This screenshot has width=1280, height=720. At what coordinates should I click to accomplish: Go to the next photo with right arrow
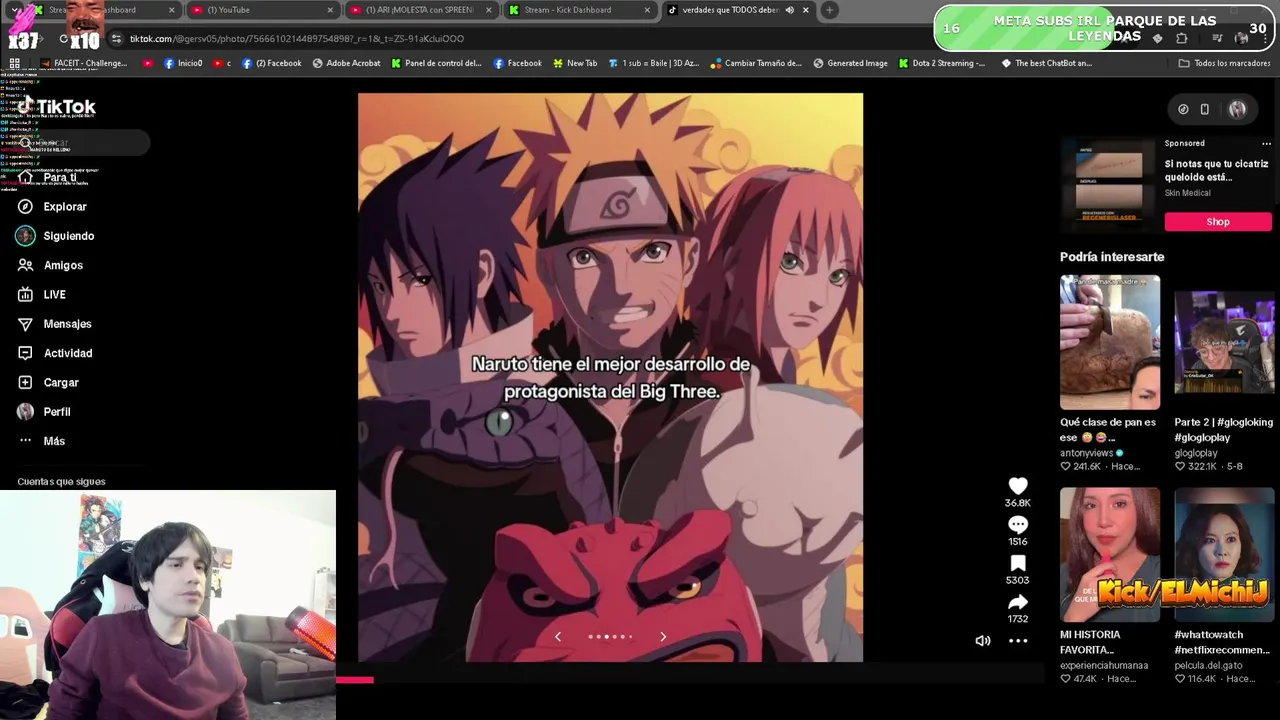(x=663, y=636)
